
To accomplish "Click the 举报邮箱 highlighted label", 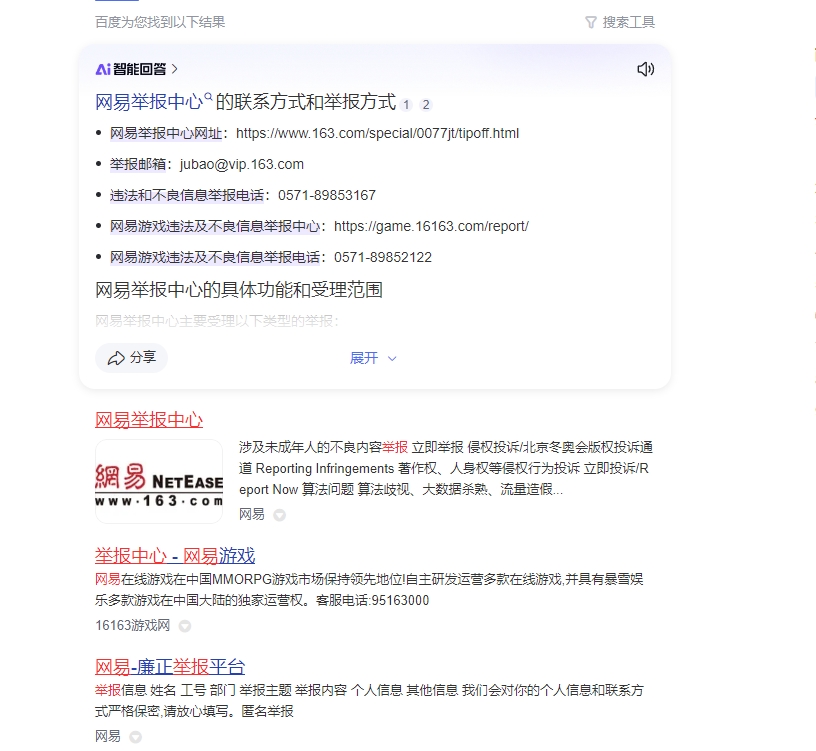I will pyautogui.click(x=138, y=164).
